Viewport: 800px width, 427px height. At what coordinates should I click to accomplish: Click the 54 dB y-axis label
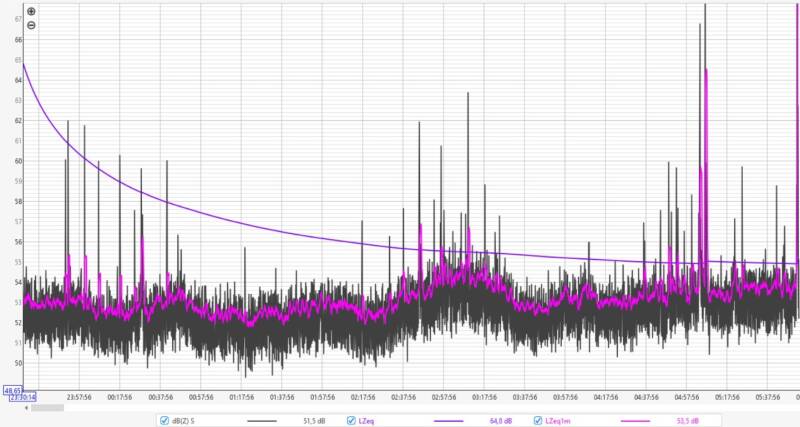[x=18, y=282]
